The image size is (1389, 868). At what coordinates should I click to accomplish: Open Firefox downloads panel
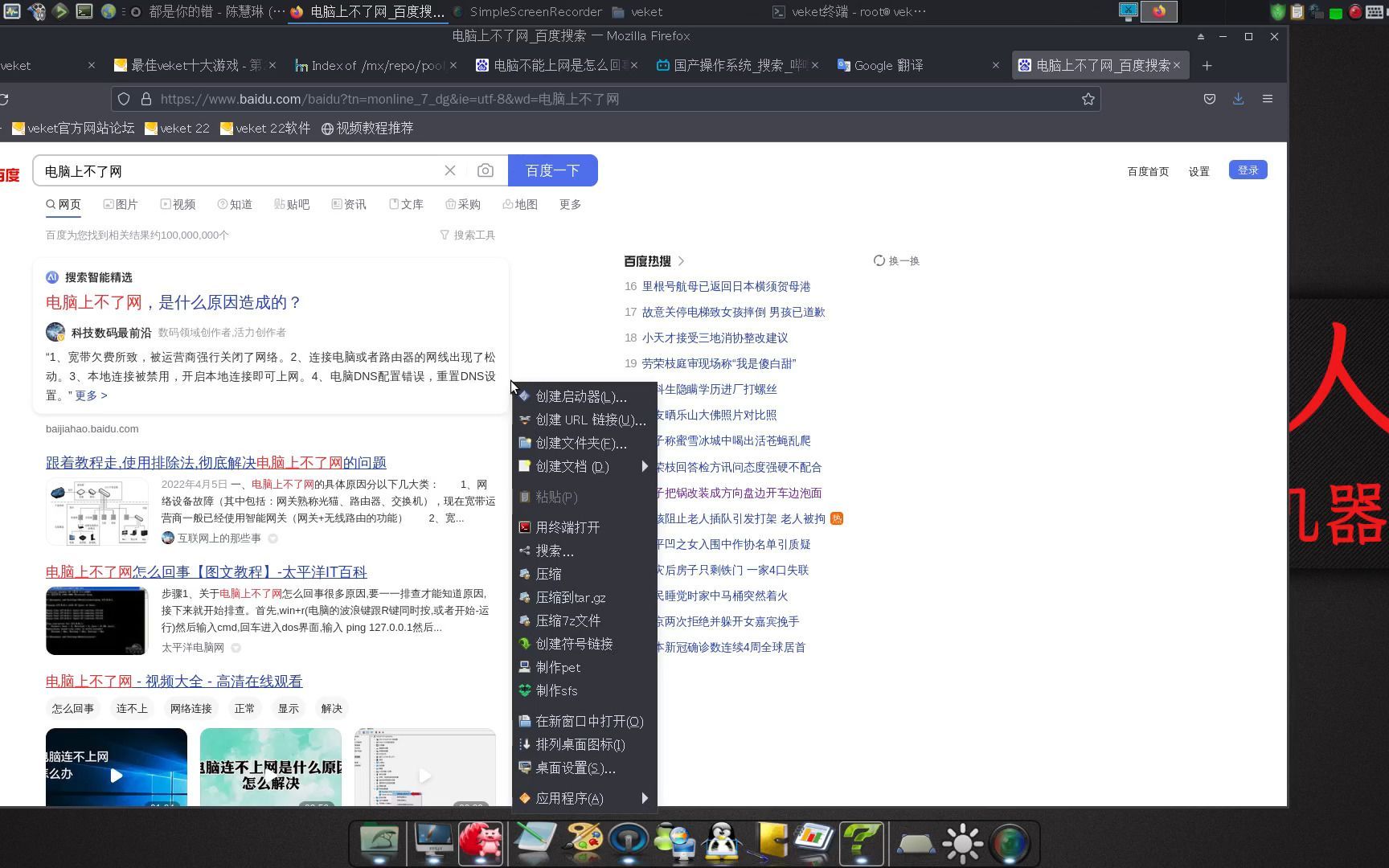[x=1239, y=99]
